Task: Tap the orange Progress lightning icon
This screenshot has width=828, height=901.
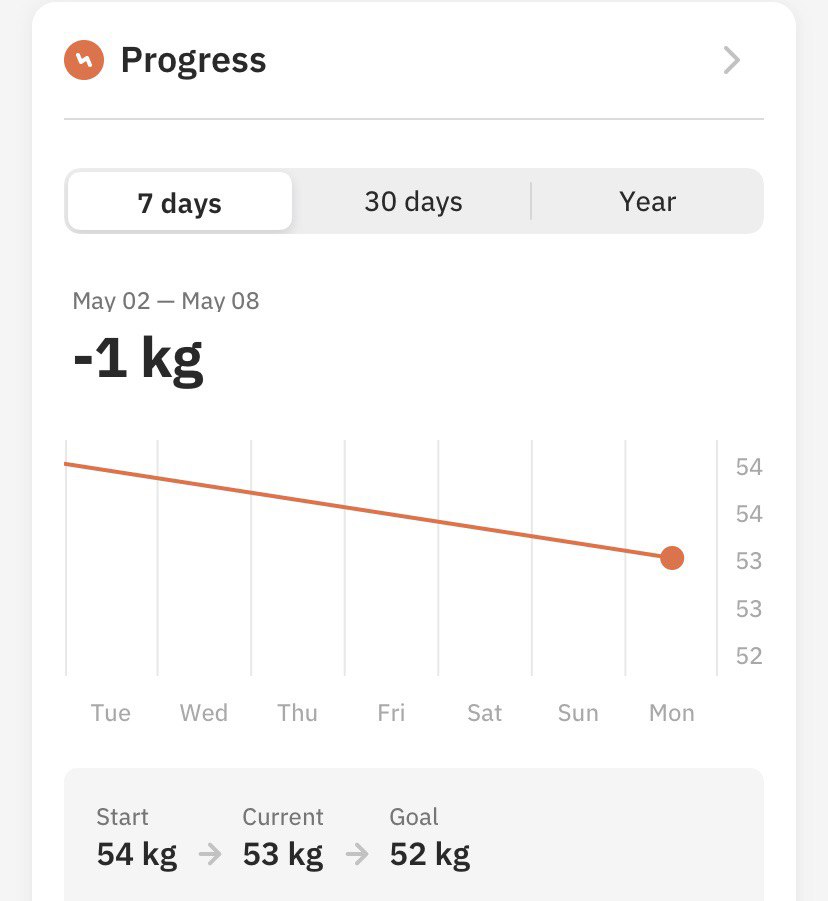Action: 84,60
